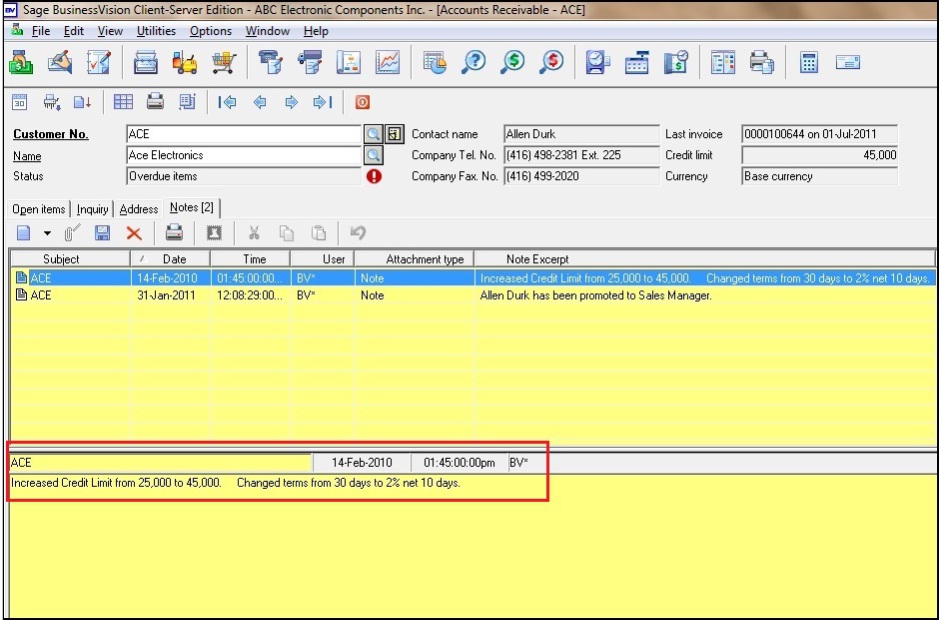Go to the next customer record arrow
The image size is (939, 620).
pyautogui.click(x=291, y=102)
